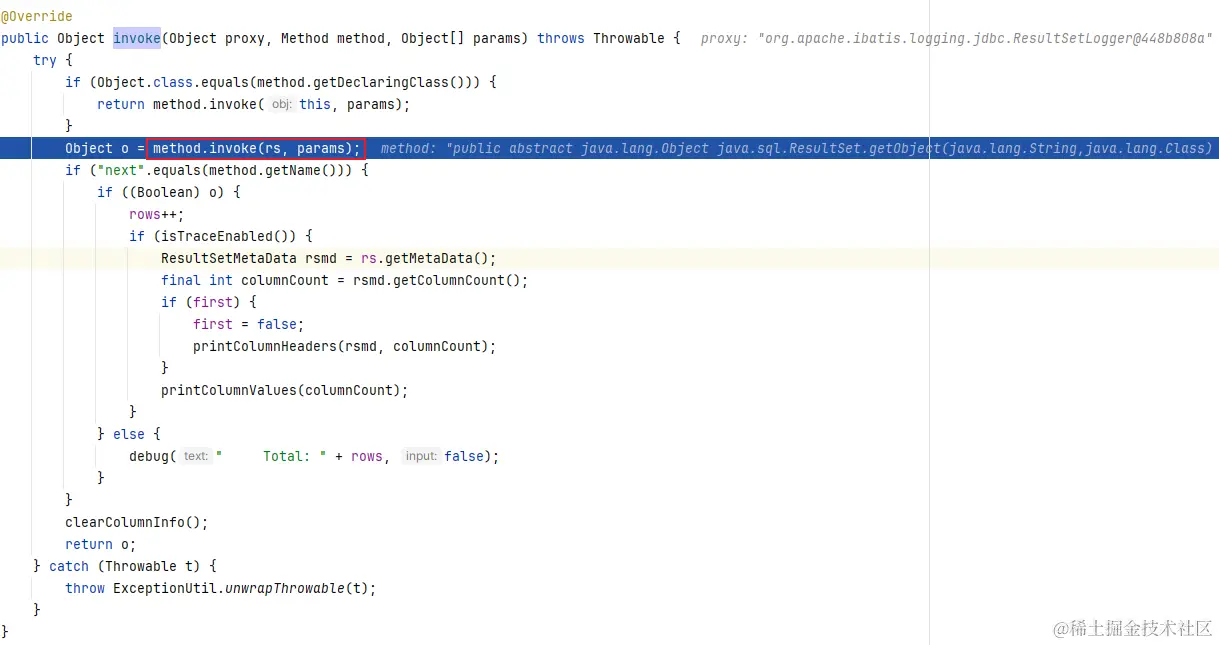Click the 'text:' parameter hint
The image size is (1219, 645).
tap(196, 456)
